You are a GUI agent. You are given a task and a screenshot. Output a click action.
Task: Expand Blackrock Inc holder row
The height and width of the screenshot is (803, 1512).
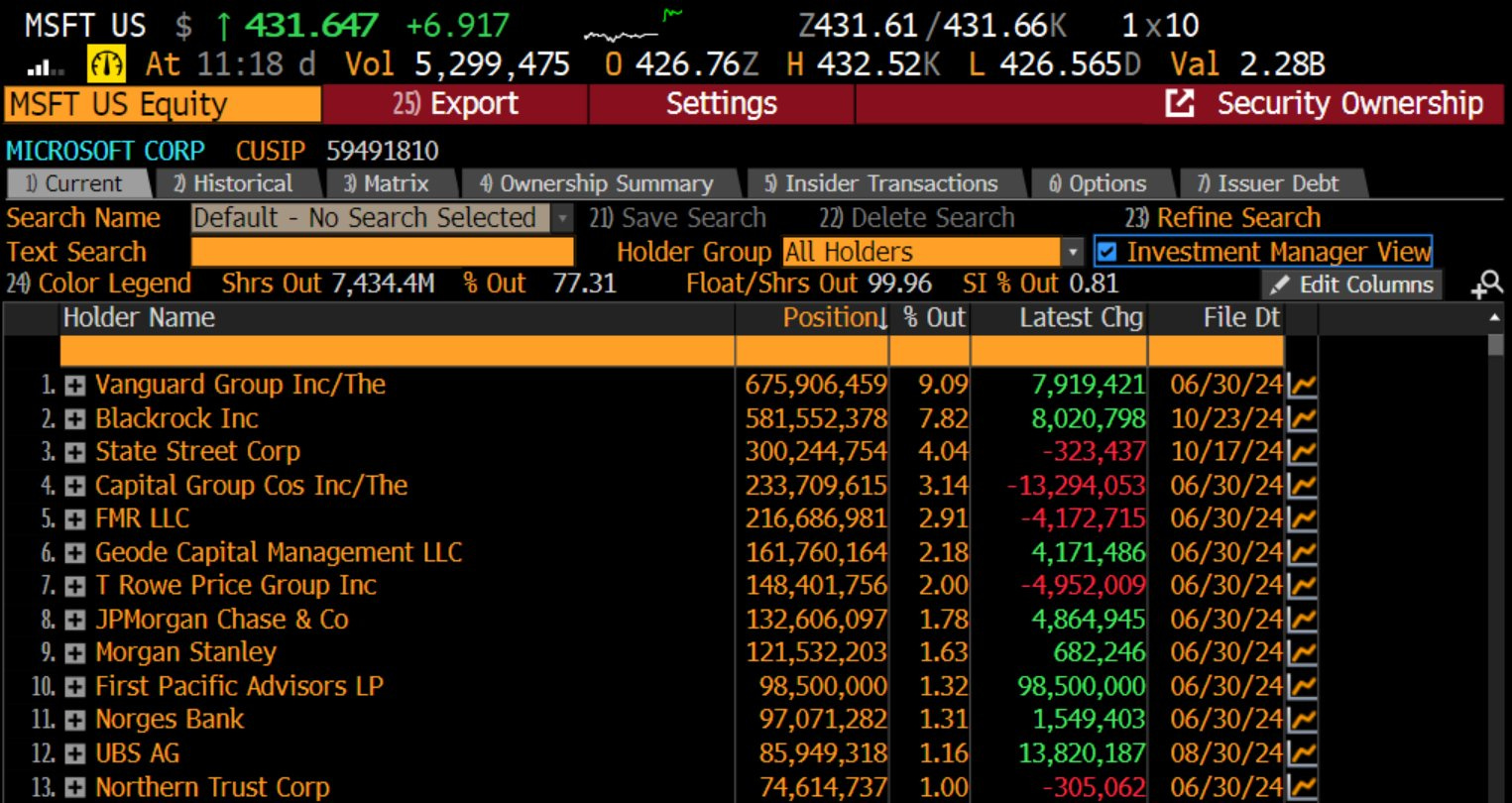tap(74, 419)
